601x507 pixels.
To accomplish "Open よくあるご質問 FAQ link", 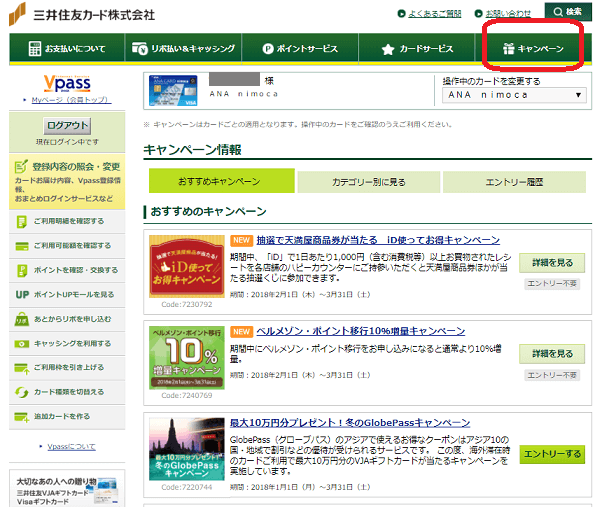I will click(x=435, y=14).
